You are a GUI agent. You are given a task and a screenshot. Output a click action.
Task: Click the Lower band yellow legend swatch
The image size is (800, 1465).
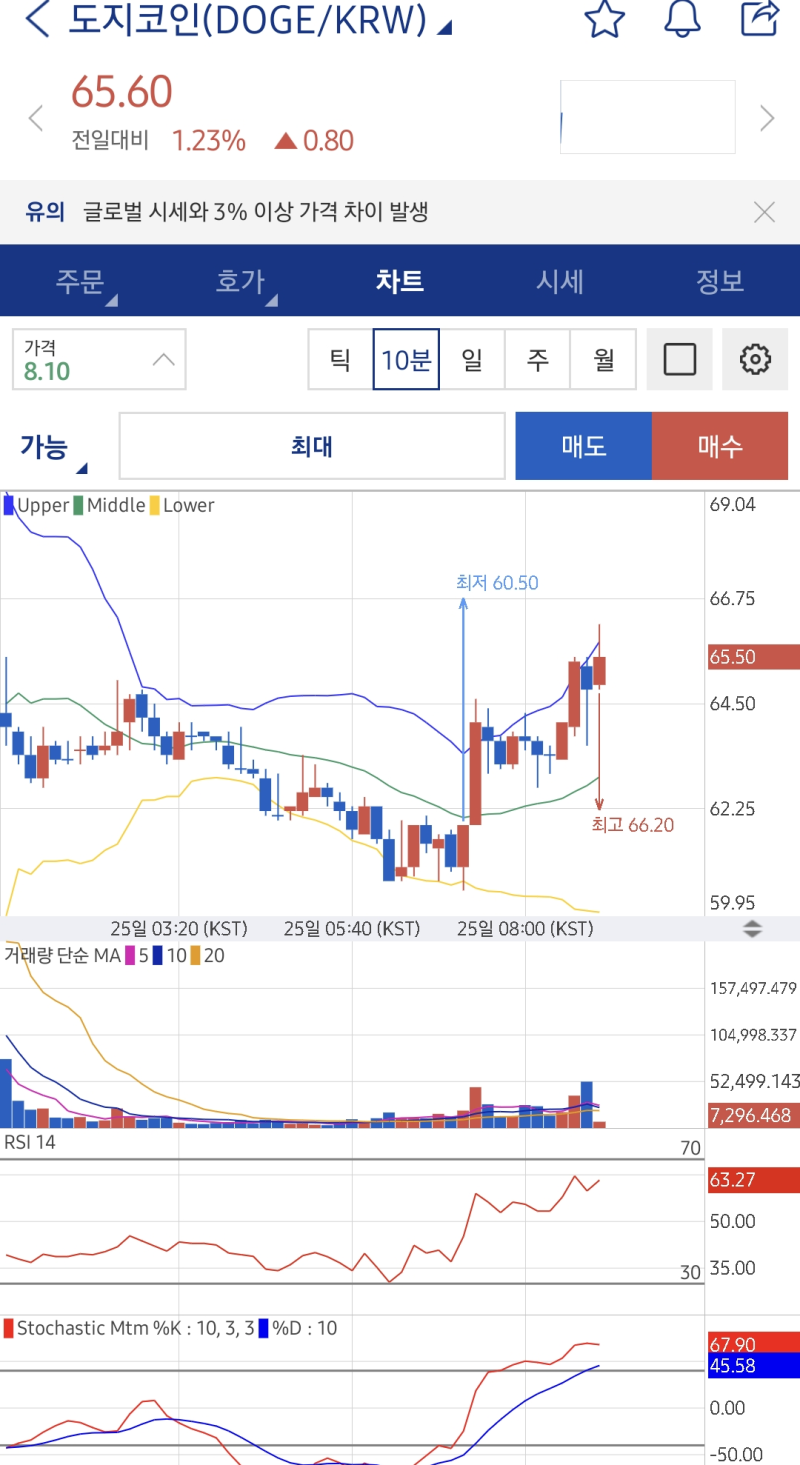tap(154, 505)
